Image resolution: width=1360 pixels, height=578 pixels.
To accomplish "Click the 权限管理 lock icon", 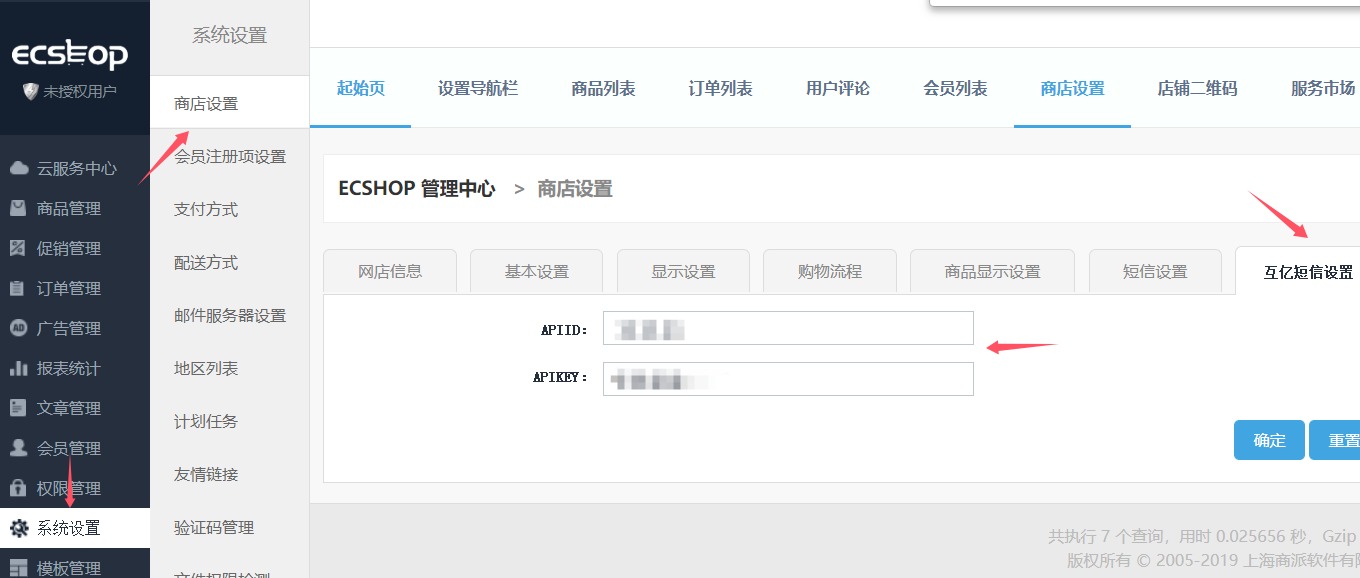I will [18, 488].
